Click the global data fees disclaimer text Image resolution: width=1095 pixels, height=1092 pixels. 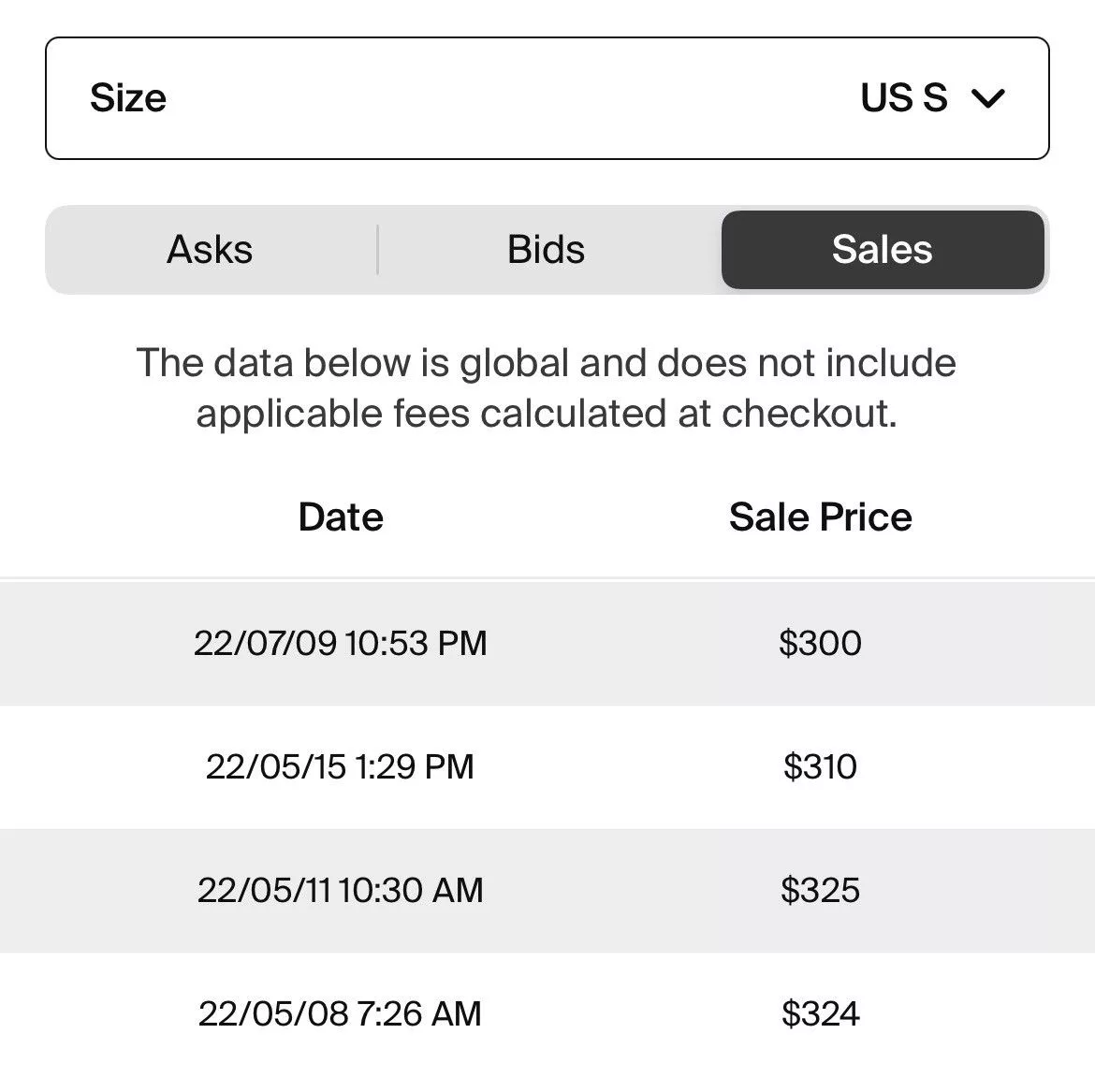tap(547, 388)
